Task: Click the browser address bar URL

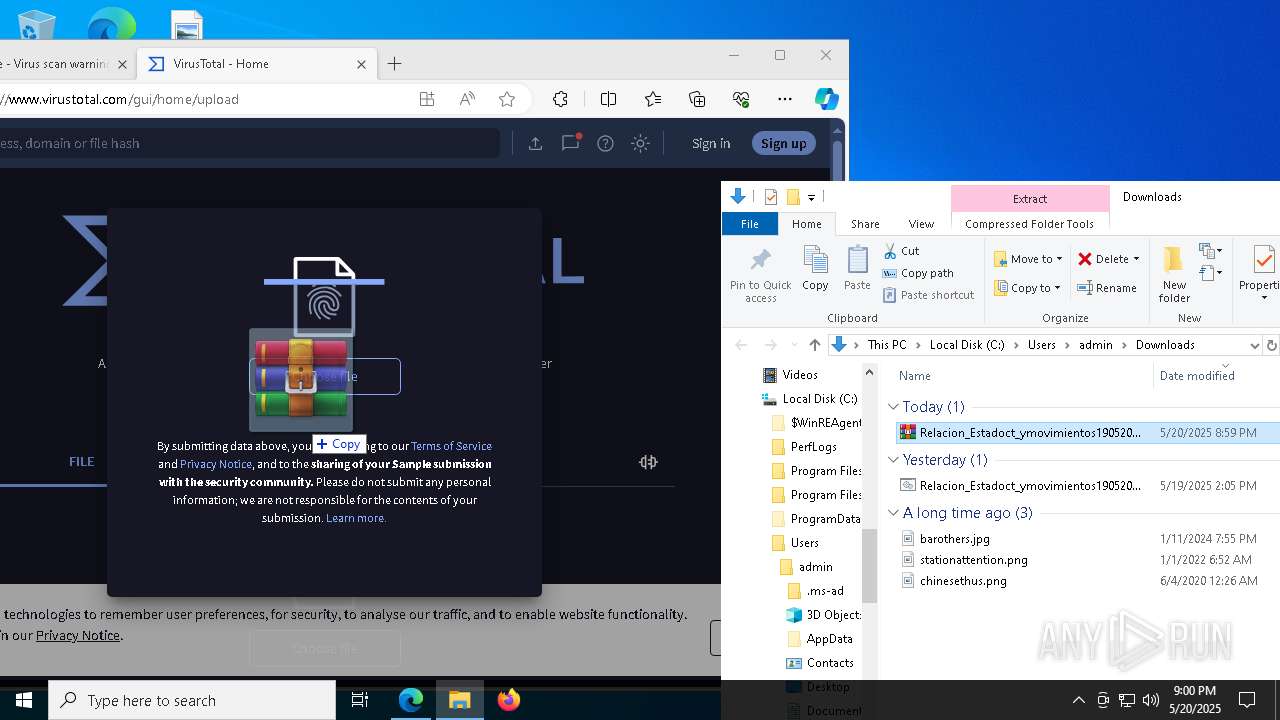Action: point(120,99)
